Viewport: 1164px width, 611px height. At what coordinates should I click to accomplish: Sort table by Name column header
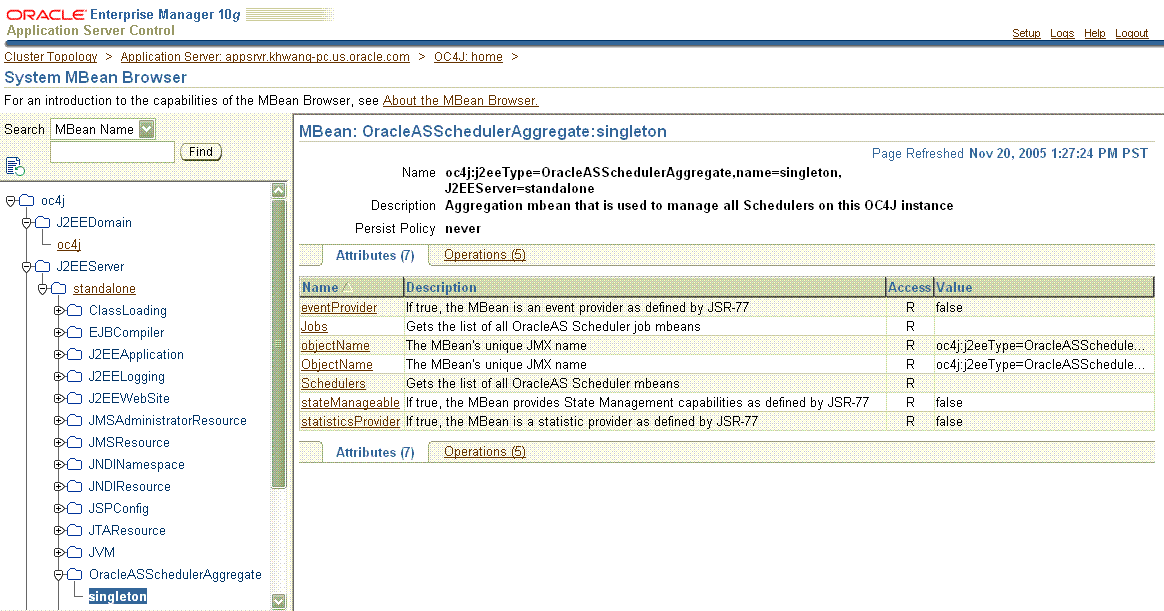(x=319, y=287)
